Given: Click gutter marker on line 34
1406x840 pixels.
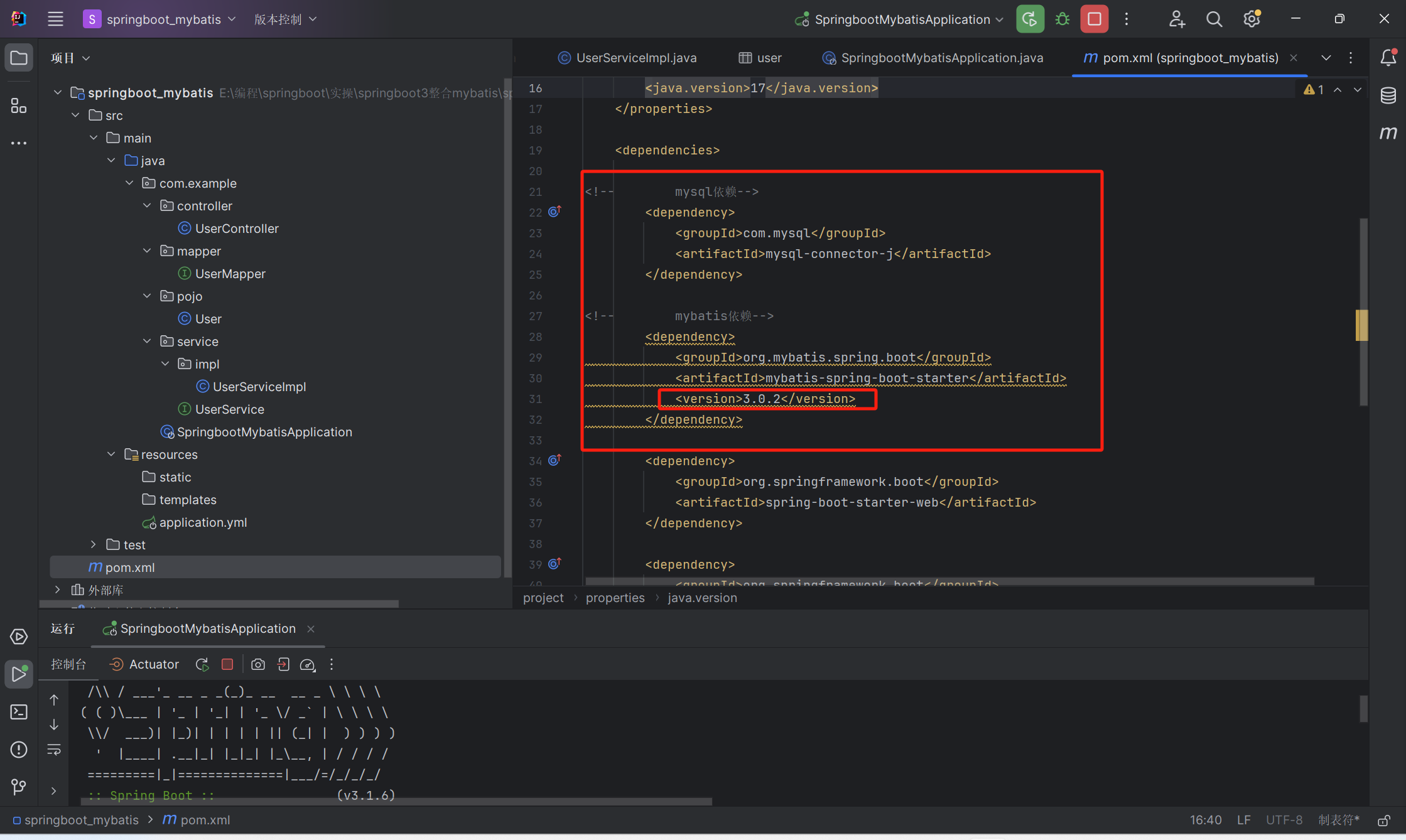Looking at the screenshot, I should 554,460.
